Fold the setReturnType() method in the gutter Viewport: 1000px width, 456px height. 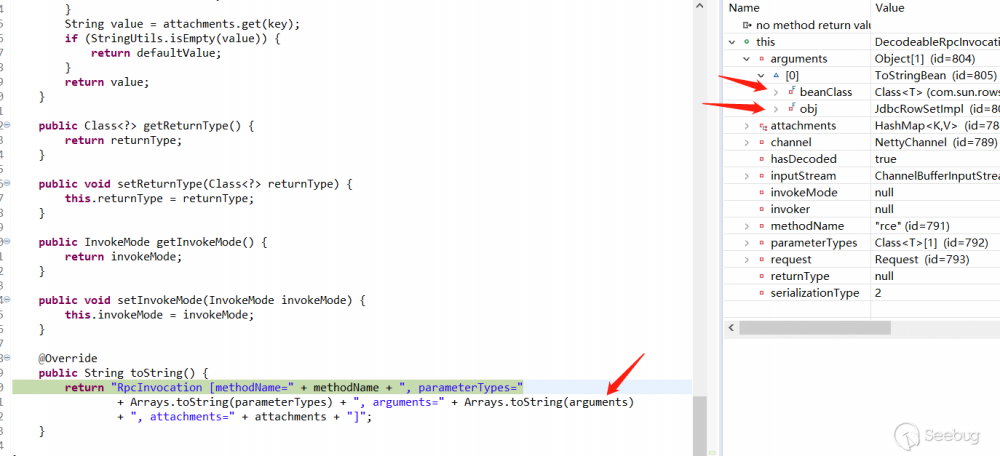point(6,184)
